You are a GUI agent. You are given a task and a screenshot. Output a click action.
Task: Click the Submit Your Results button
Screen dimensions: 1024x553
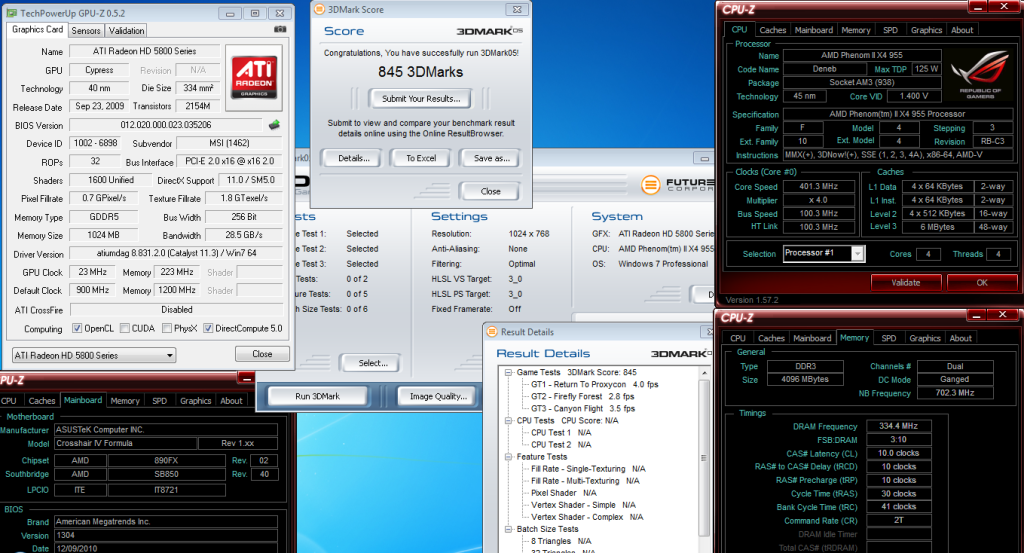tap(420, 98)
